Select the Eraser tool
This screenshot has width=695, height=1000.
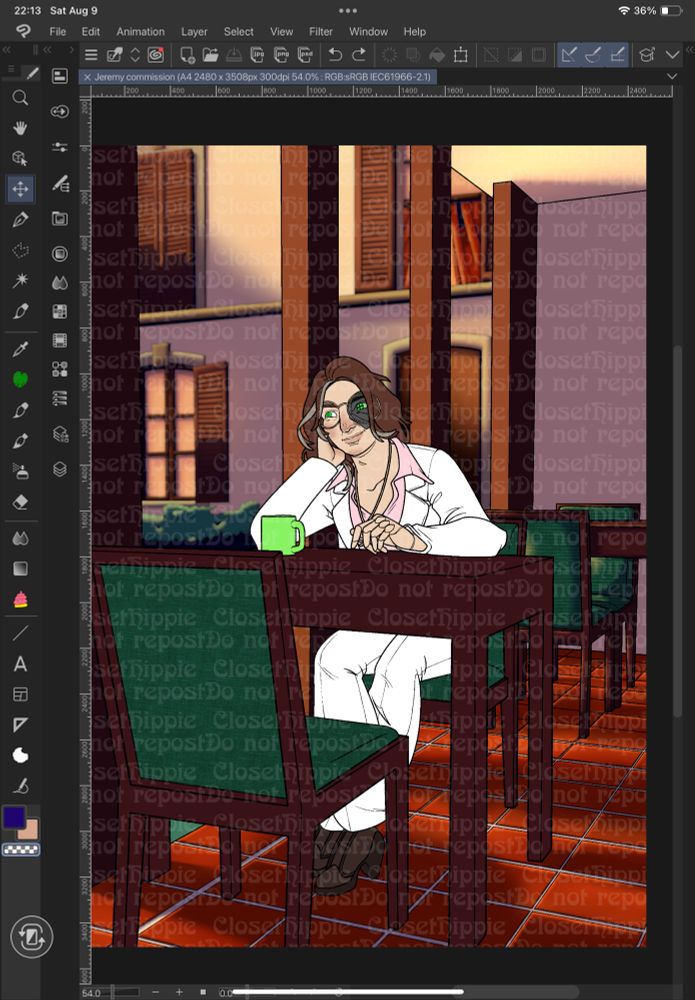tap(20, 502)
